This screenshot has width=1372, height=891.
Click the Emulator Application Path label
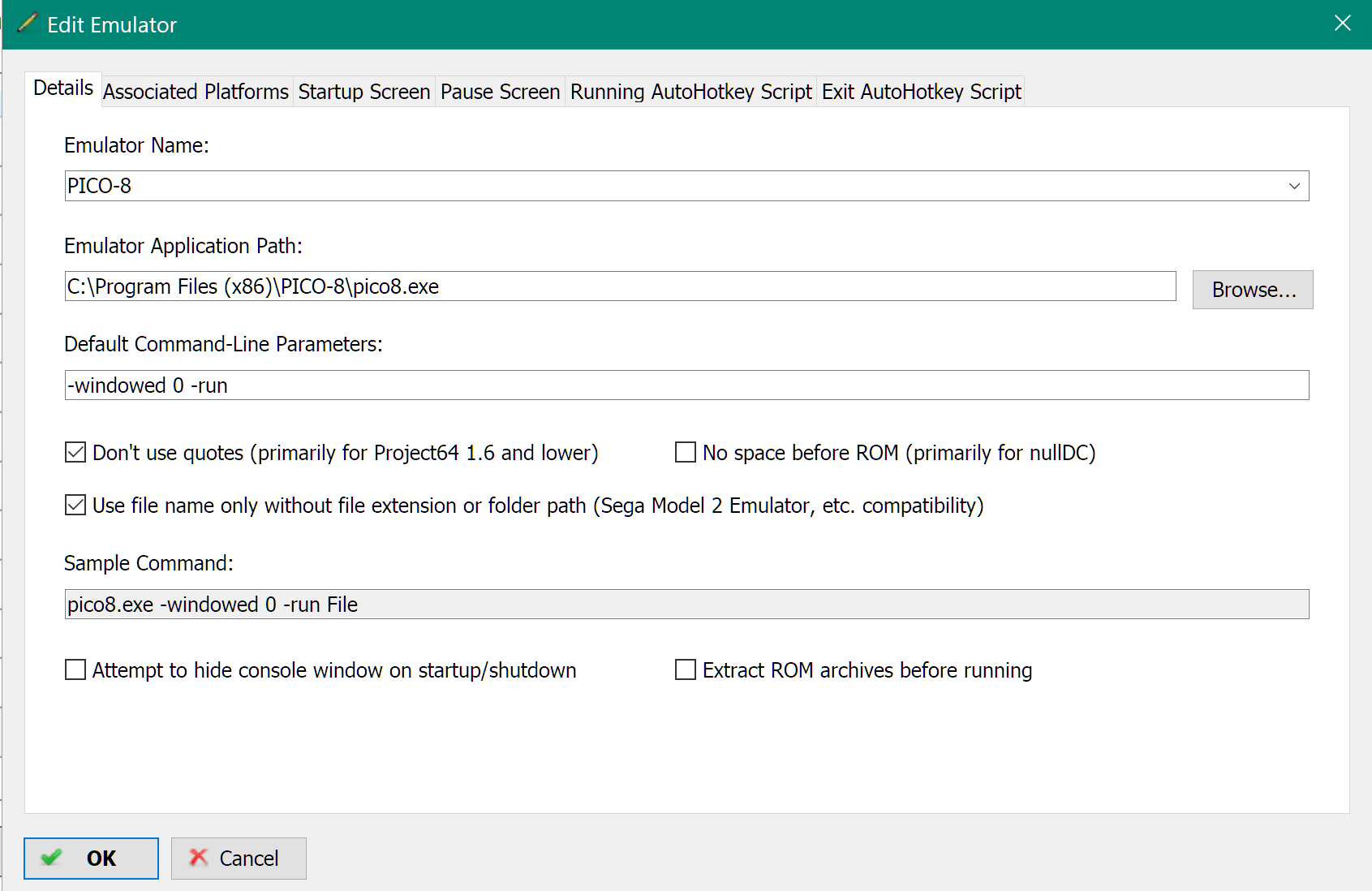tap(183, 246)
